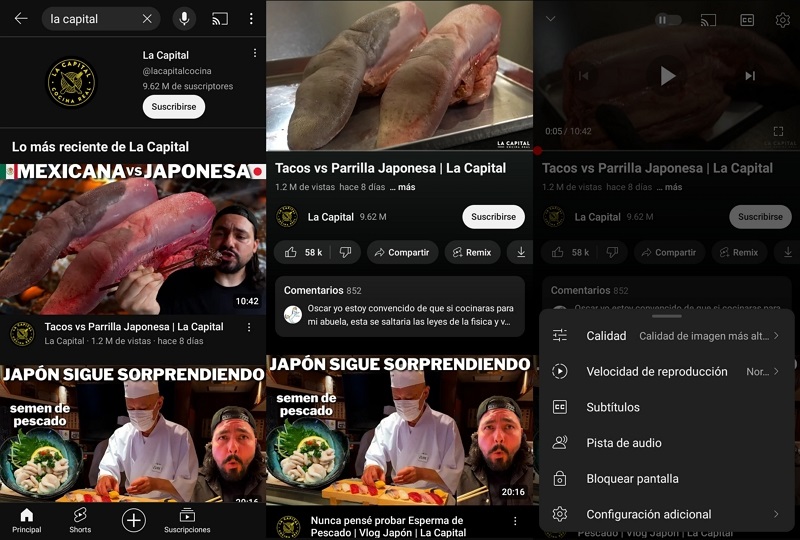Image resolution: width=800 pixels, height=540 pixels.
Task: Tap the bottom sheet drag handle
Action: tap(666, 316)
